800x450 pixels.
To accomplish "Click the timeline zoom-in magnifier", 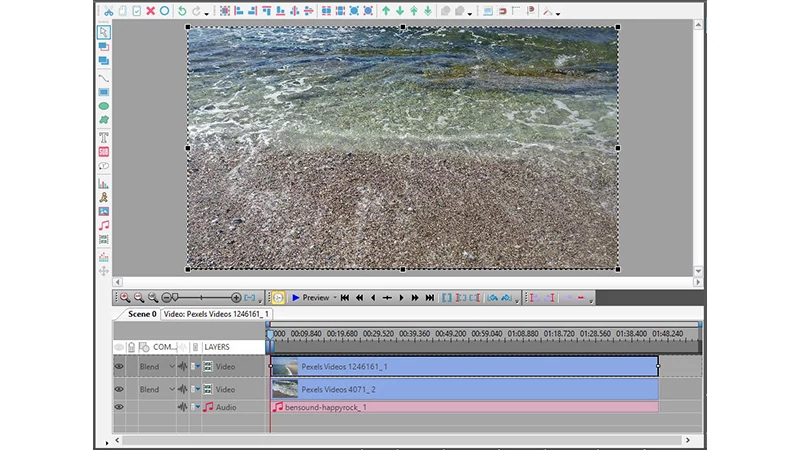I will (125, 297).
